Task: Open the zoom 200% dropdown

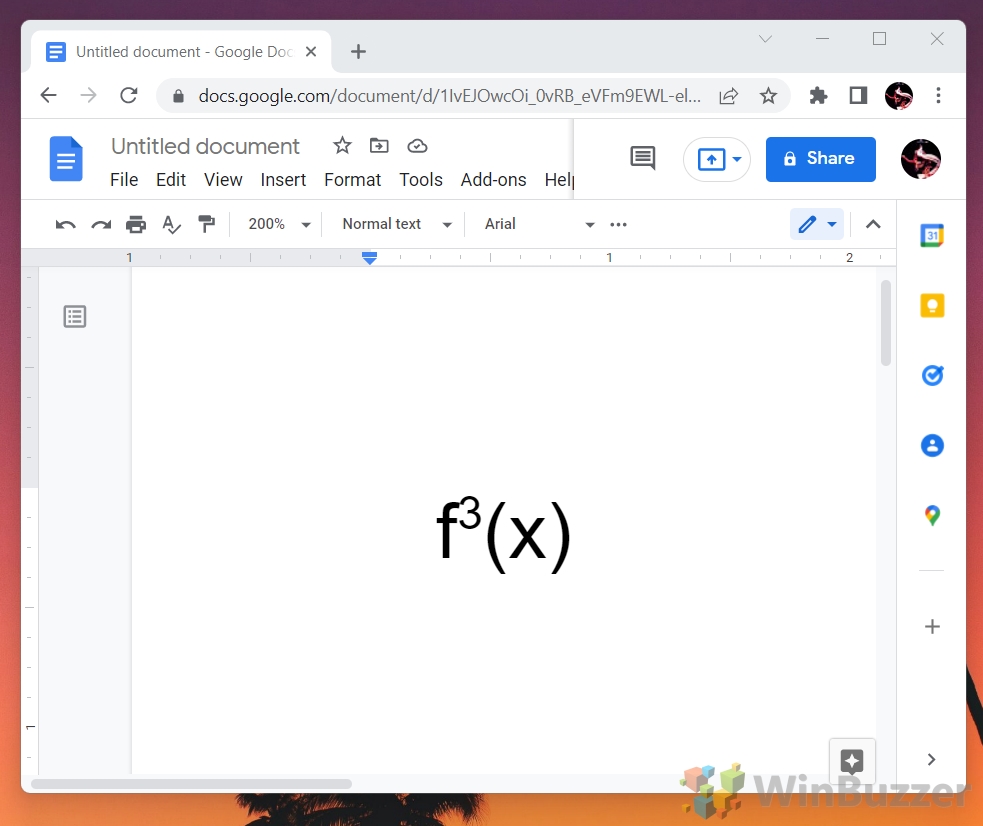Action: tap(279, 224)
